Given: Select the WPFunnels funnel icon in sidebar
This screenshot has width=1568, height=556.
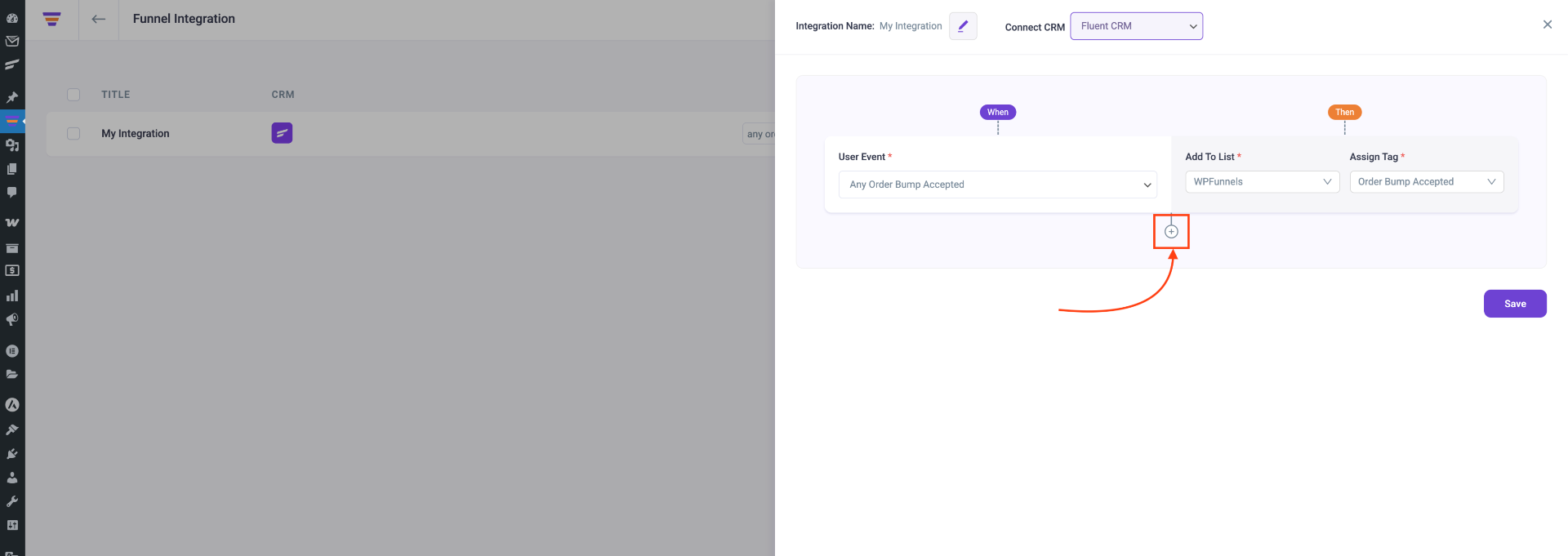Looking at the screenshot, I should click(x=12, y=121).
